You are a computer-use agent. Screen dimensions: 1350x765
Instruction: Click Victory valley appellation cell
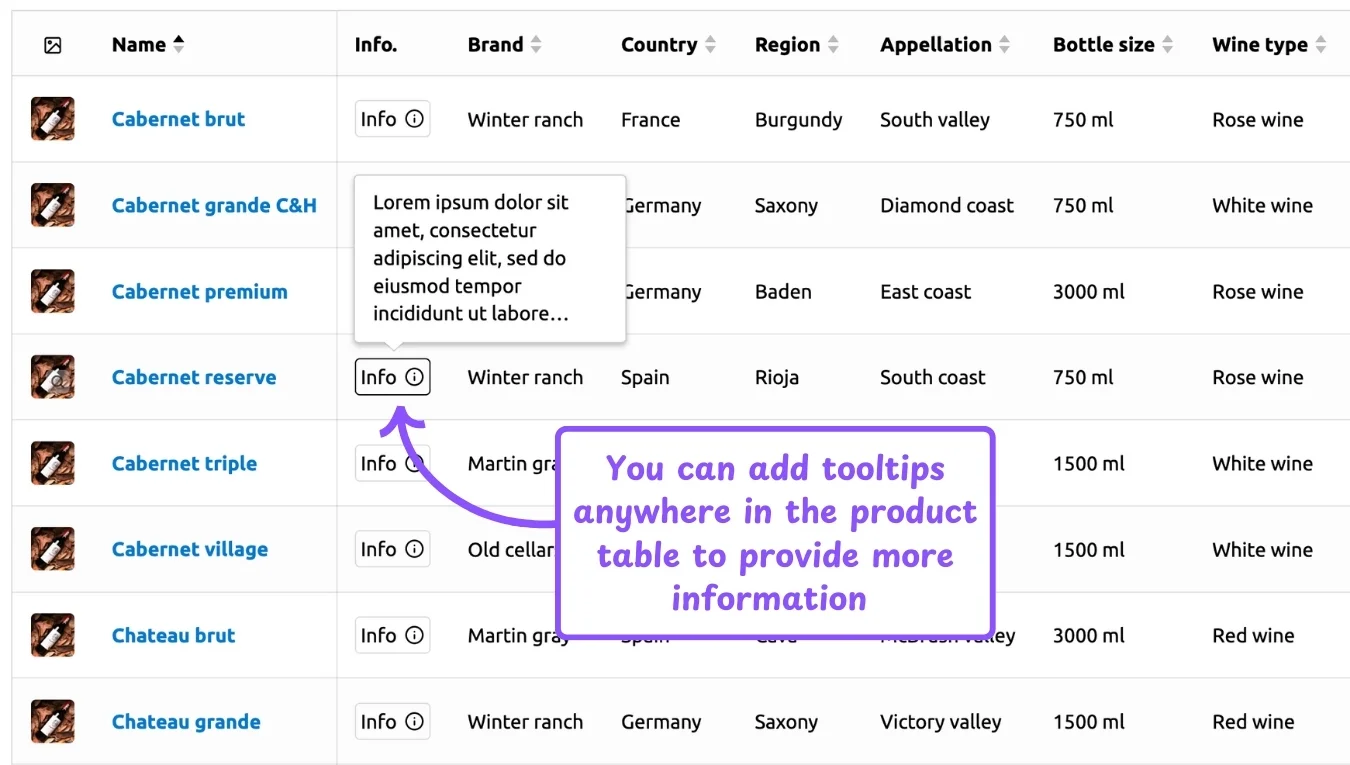pos(940,722)
